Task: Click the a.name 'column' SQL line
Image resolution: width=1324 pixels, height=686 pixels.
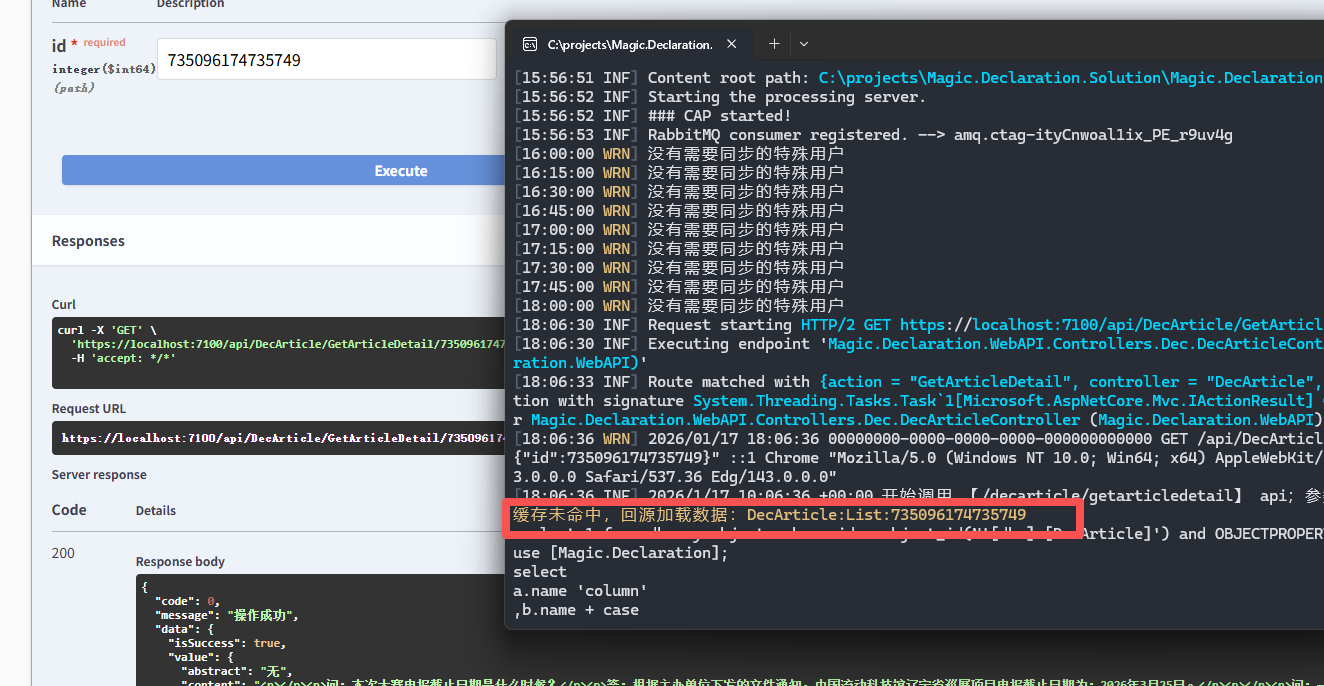Action: coord(580,591)
